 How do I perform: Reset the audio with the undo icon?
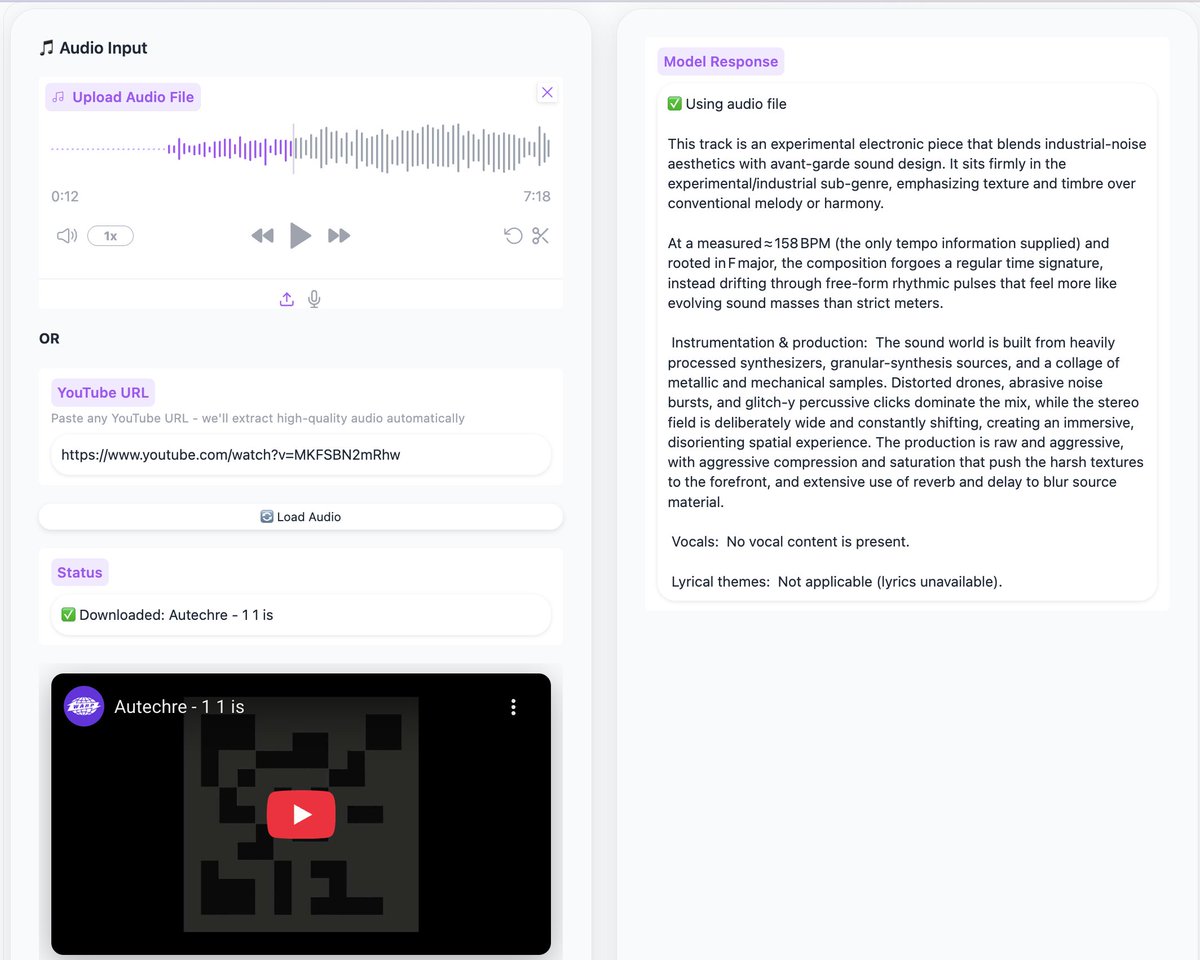[513, 236]
